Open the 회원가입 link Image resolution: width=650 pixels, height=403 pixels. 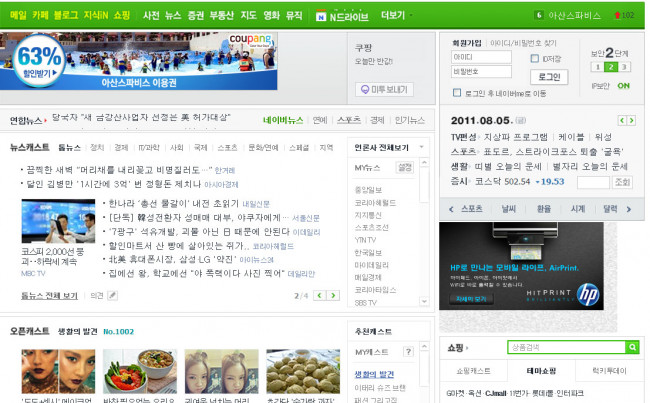tap(467, 43)
